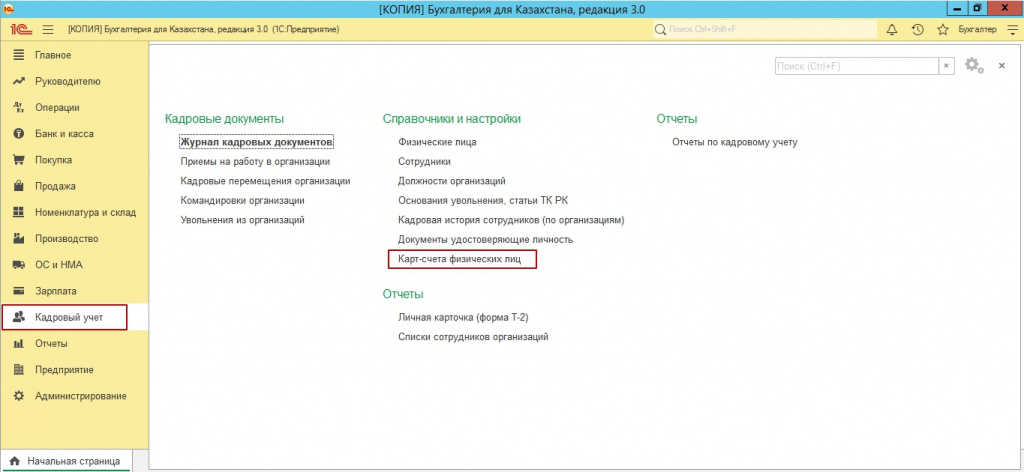Click Справочники и настройки heading

click(452, 119)
